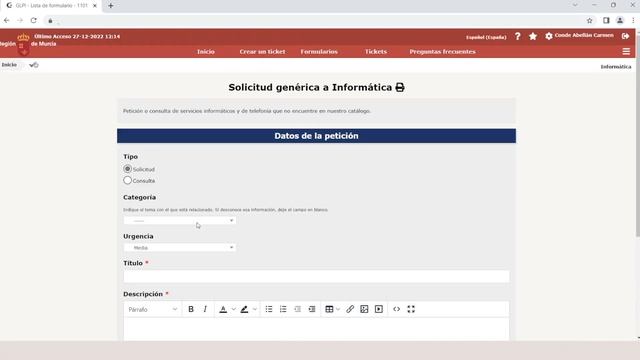Bookmark this page with the star icon

(589, 20)
